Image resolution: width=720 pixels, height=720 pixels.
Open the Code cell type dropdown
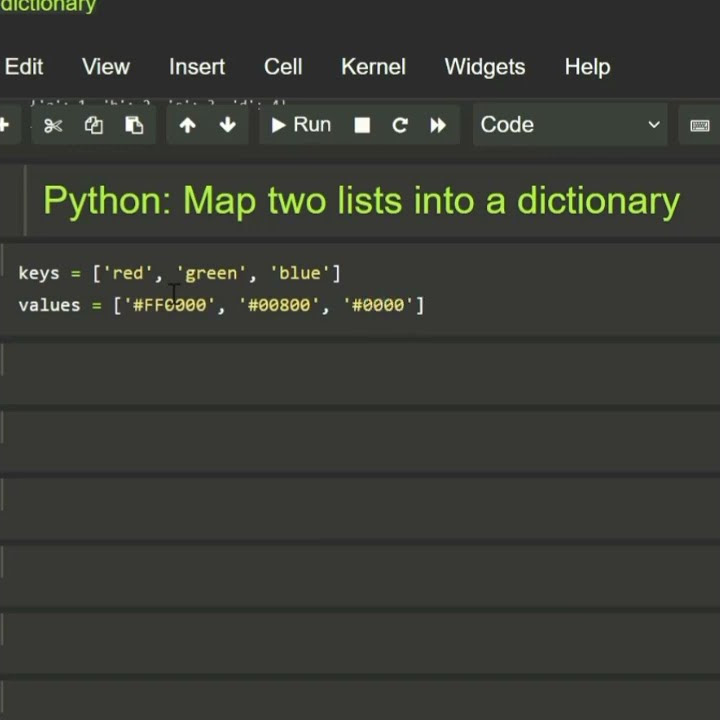pos(570,125)
